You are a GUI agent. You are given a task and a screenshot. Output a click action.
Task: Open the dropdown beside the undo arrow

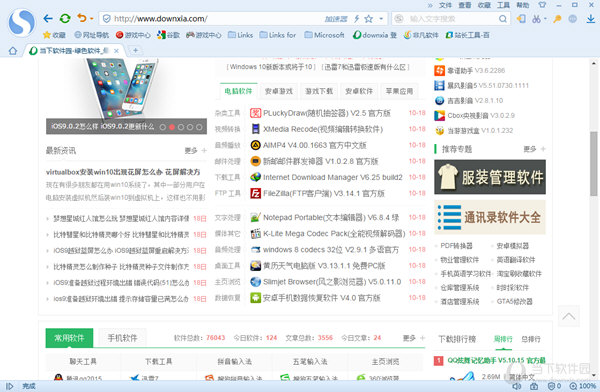click(x=92, y=18)
